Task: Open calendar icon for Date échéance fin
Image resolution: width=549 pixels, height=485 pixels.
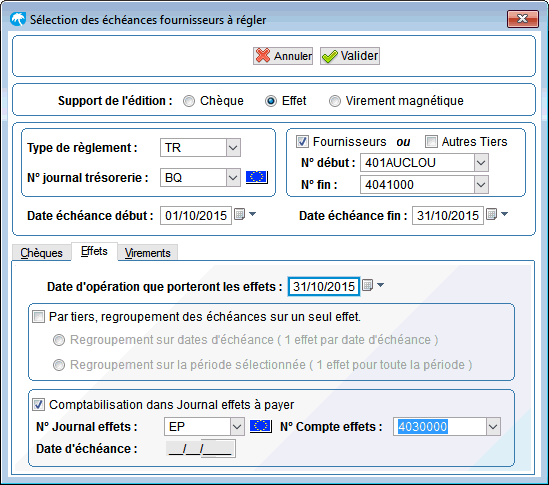Action: click(492, 214)
